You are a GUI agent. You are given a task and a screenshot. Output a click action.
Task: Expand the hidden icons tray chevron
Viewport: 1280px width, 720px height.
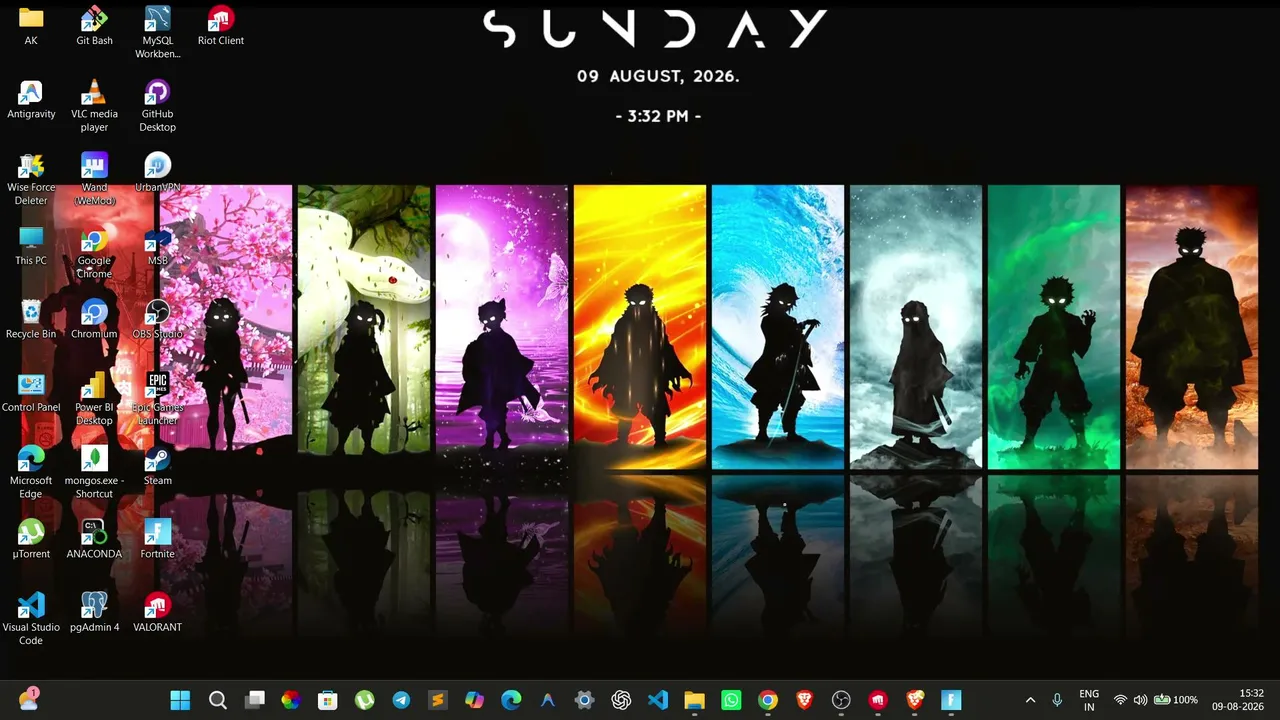pyautogui.click(x=1030, y=700)
